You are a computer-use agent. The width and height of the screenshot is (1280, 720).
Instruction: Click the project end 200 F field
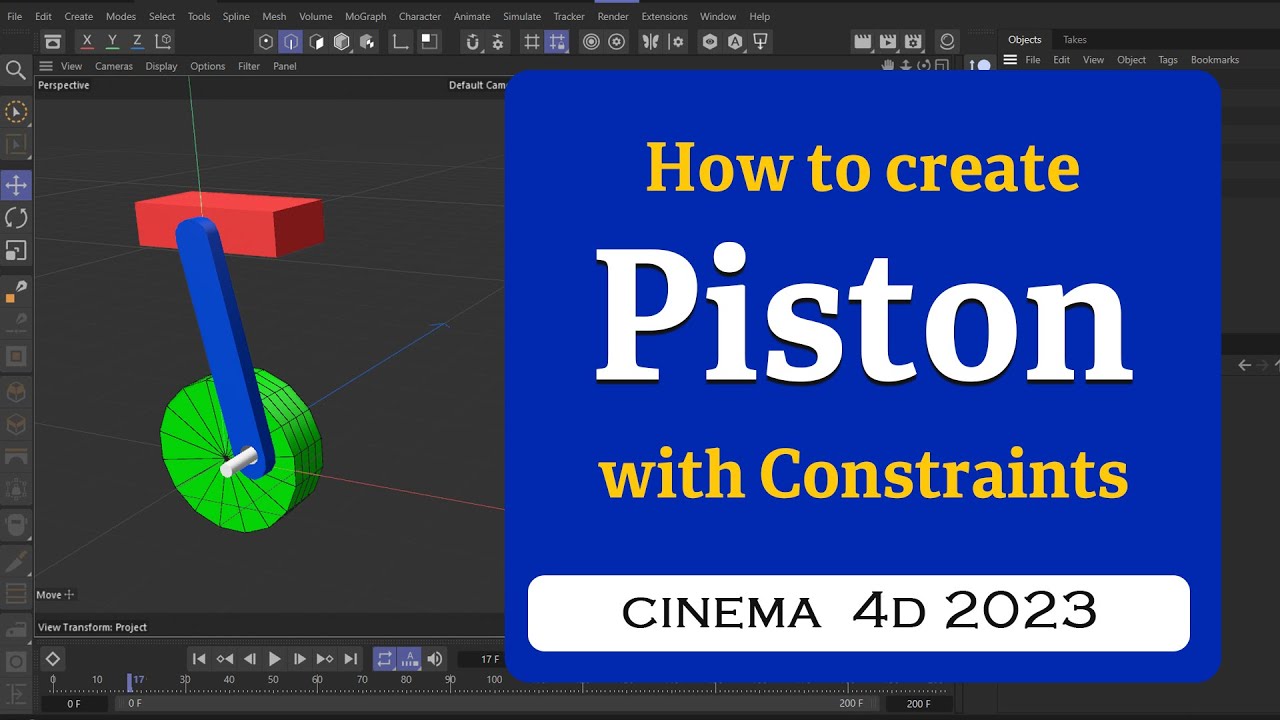tap(918, 704)
